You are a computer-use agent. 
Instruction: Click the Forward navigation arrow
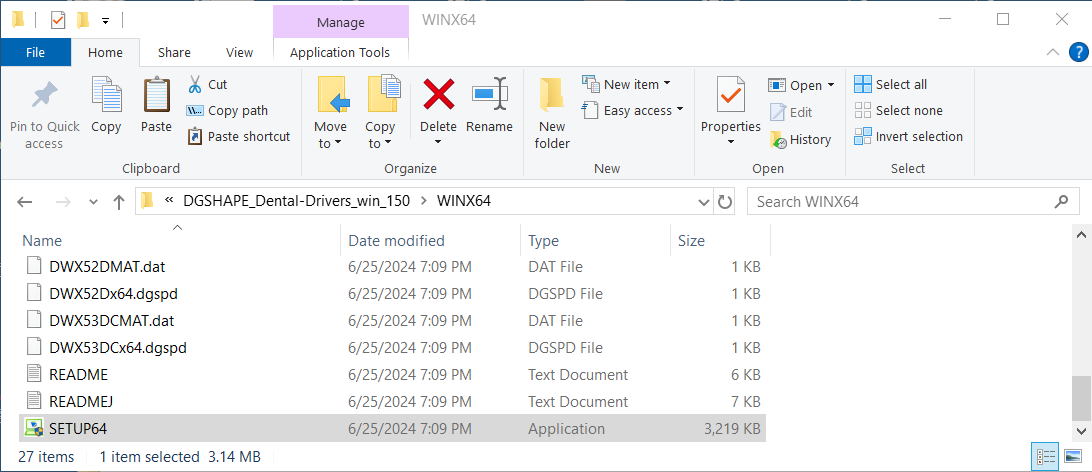coord(64,202)
